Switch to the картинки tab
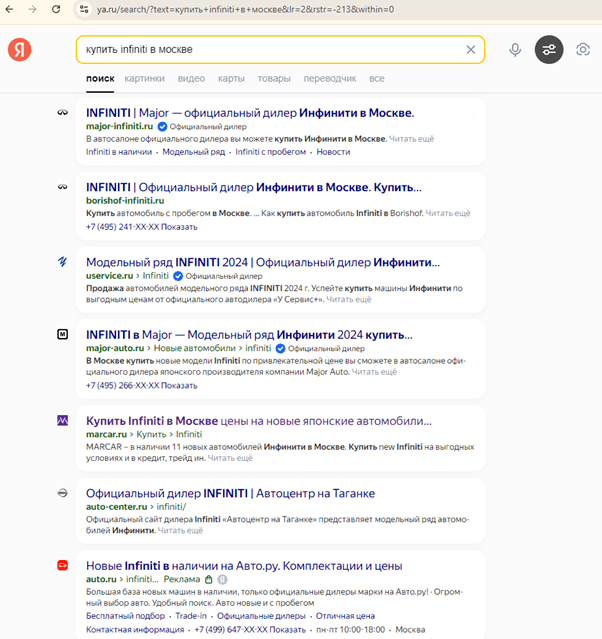 tap(145, 78)
